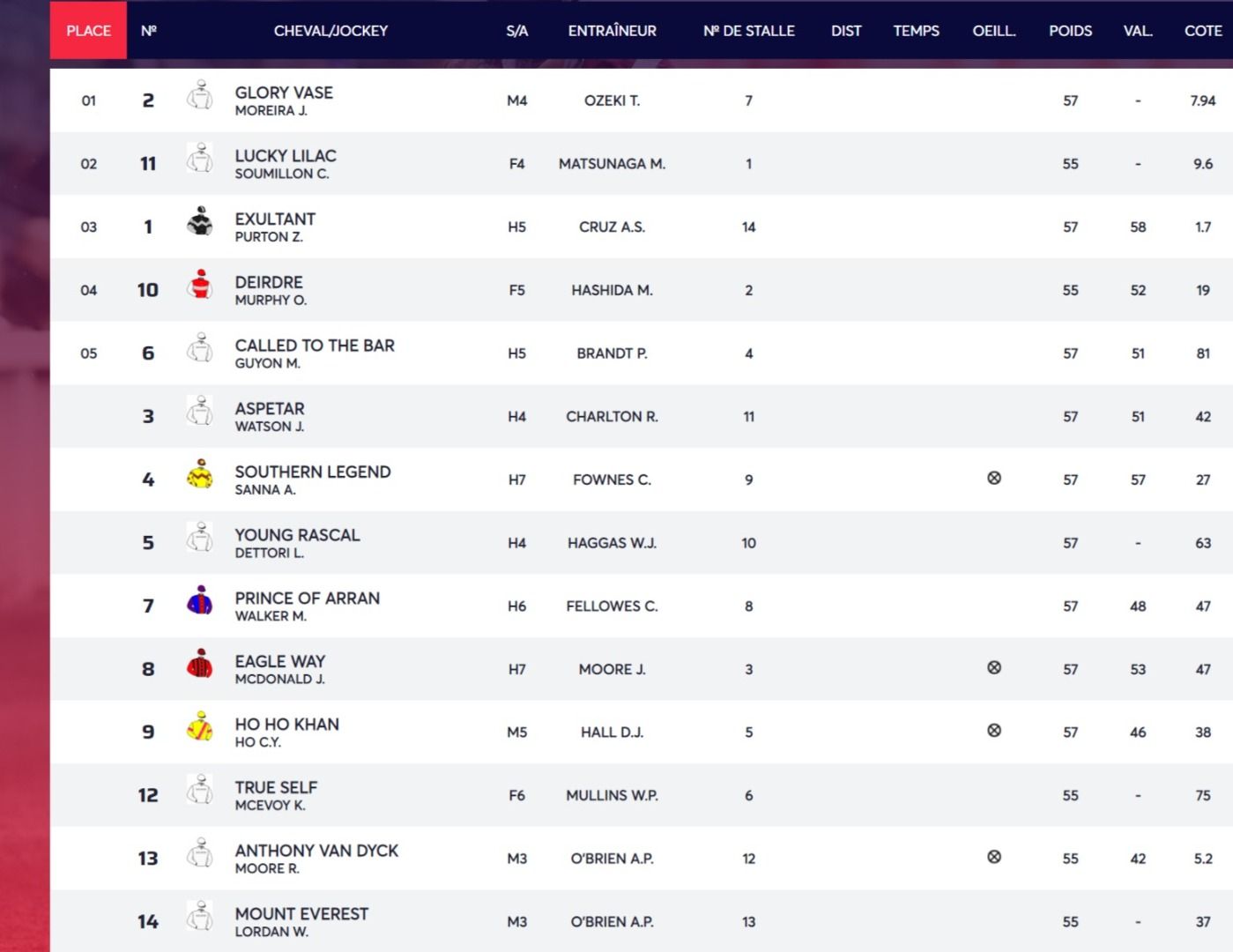Click the VAL. value 58 for EXULTANT

pyautogui.click(x=1137, y=227)
